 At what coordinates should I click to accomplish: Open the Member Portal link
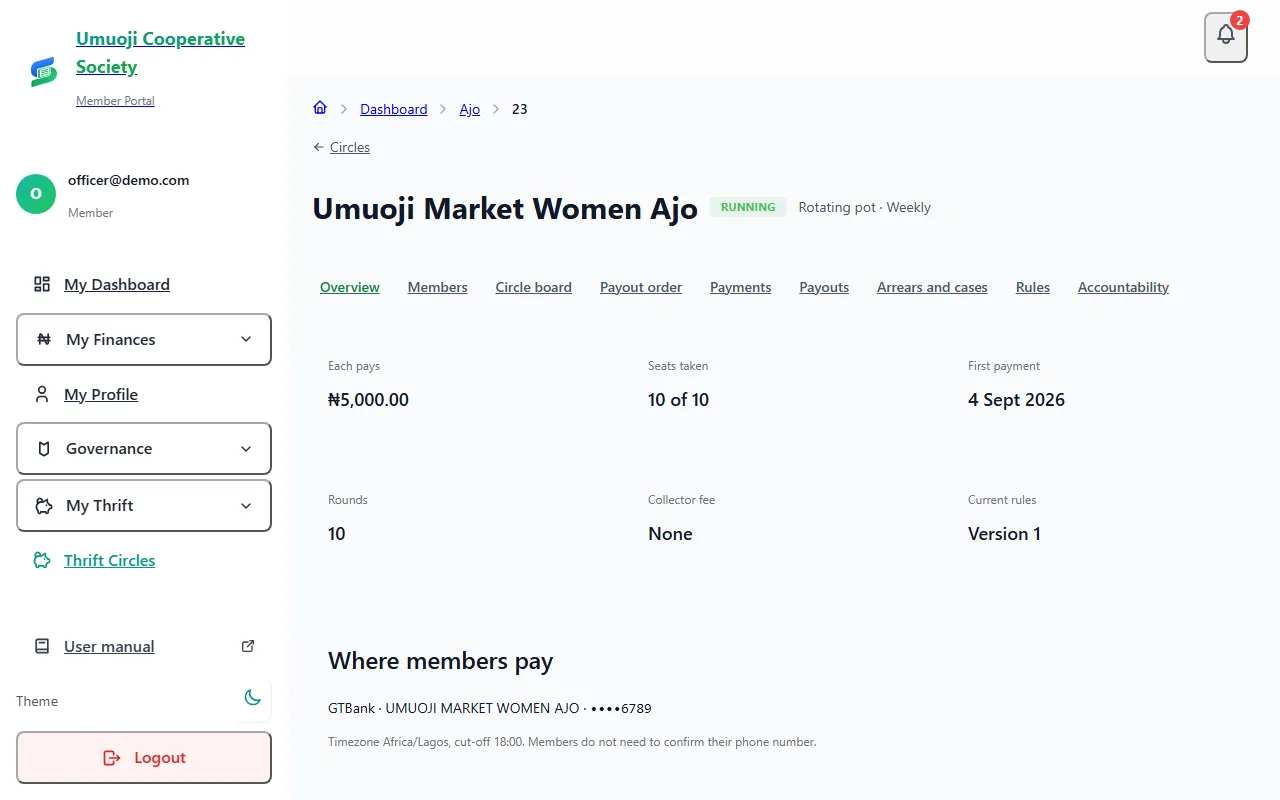pyautogui.click(x=115, y=101)
